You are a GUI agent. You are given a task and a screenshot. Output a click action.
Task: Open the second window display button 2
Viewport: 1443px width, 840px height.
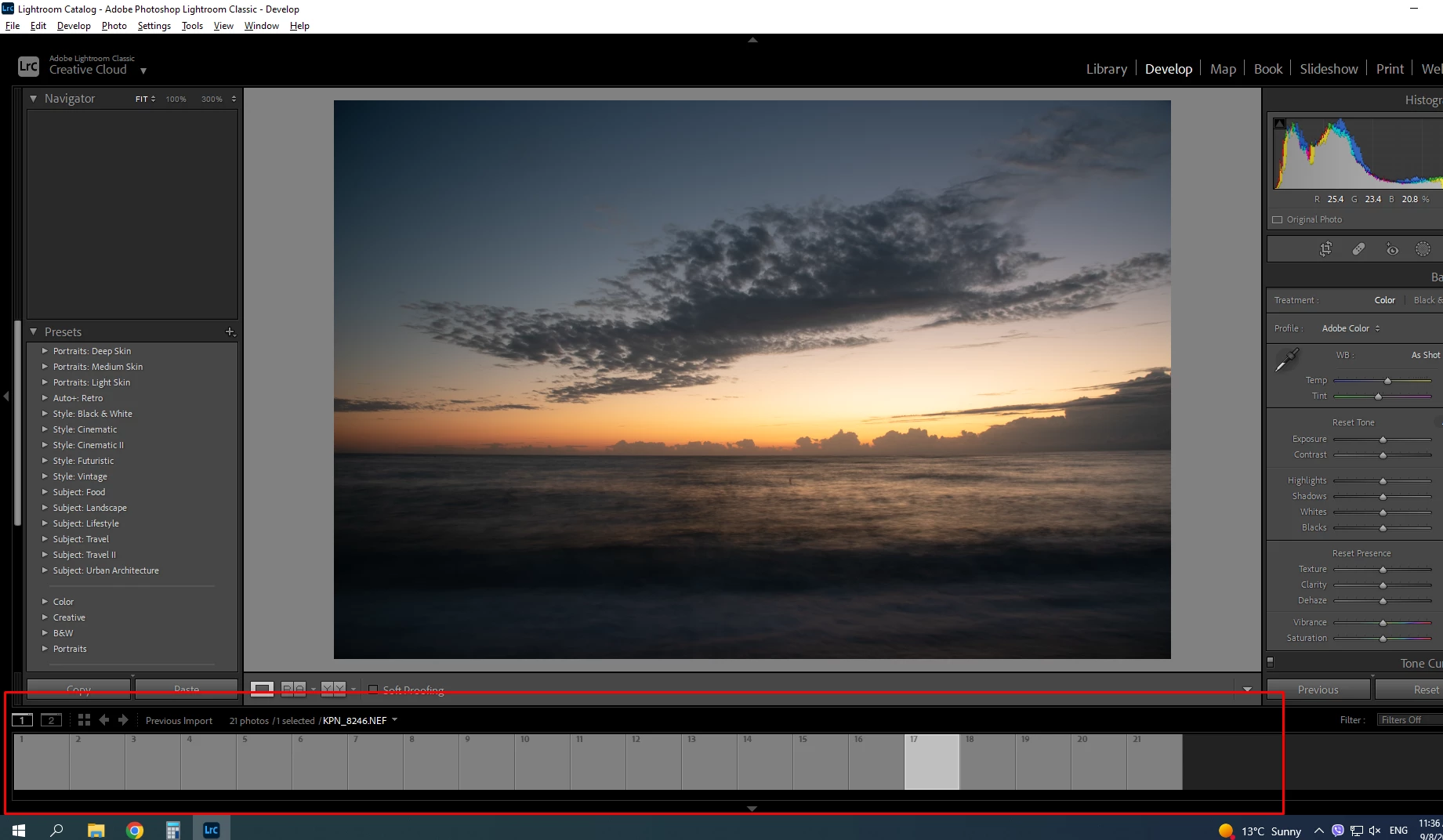[51, 720]
